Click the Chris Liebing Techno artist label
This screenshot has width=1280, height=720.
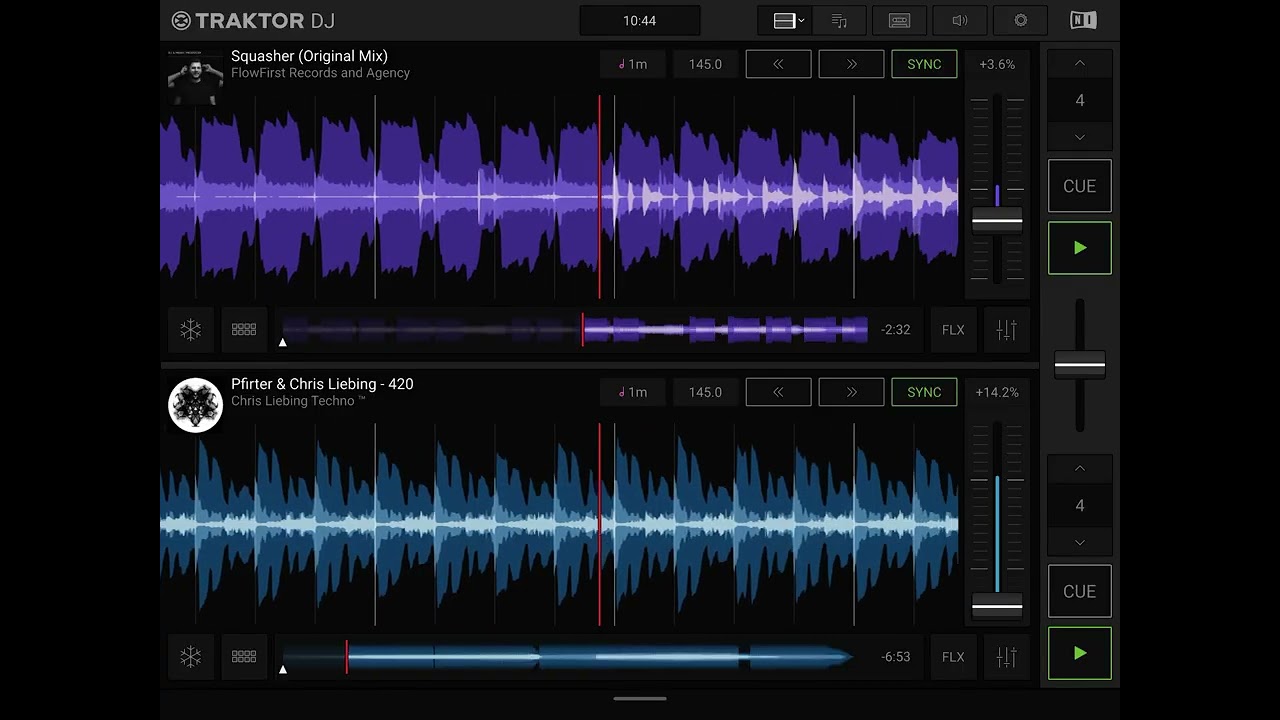pos(298,401)
